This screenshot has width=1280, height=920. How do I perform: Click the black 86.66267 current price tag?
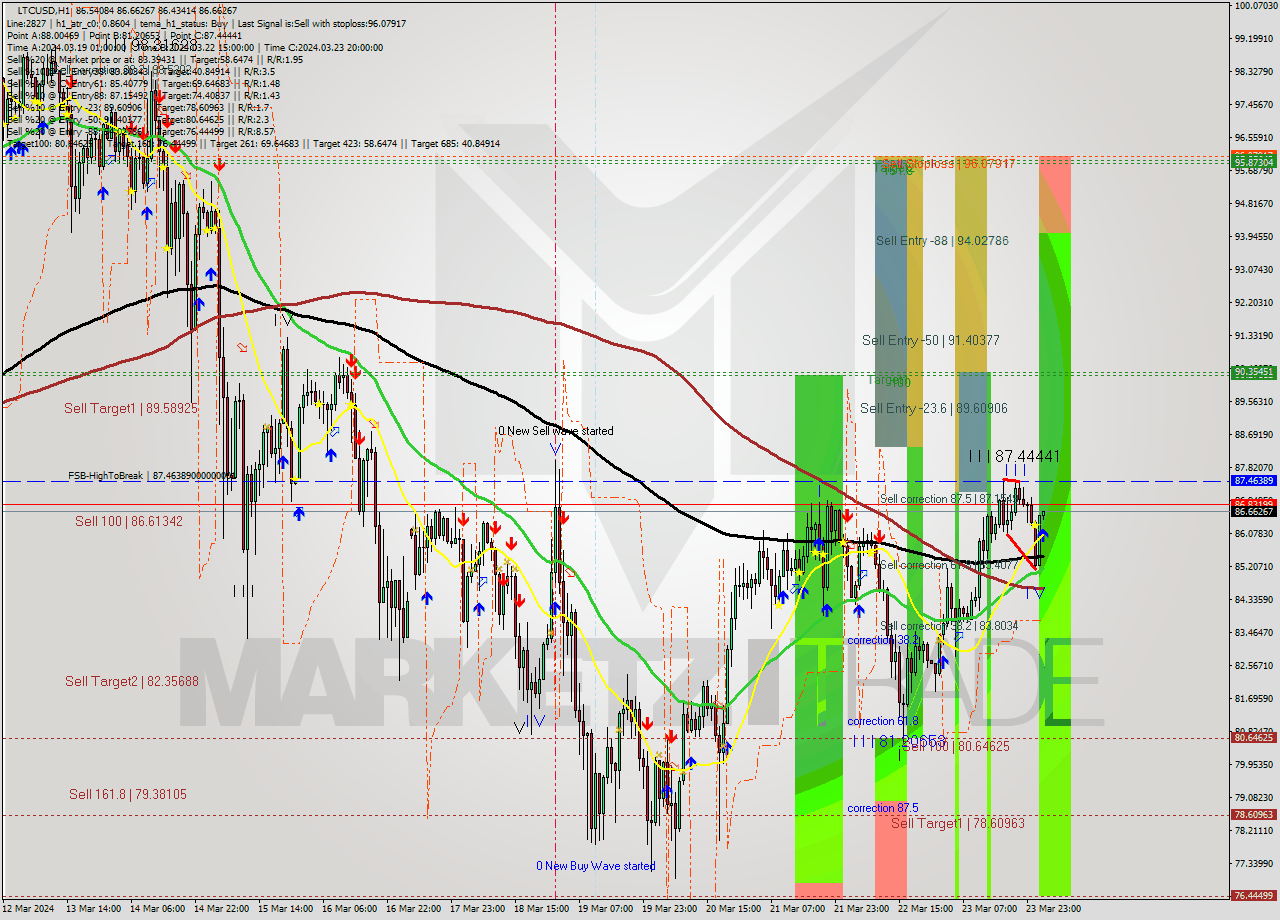pyautogui.click(x=1254, y=512)
